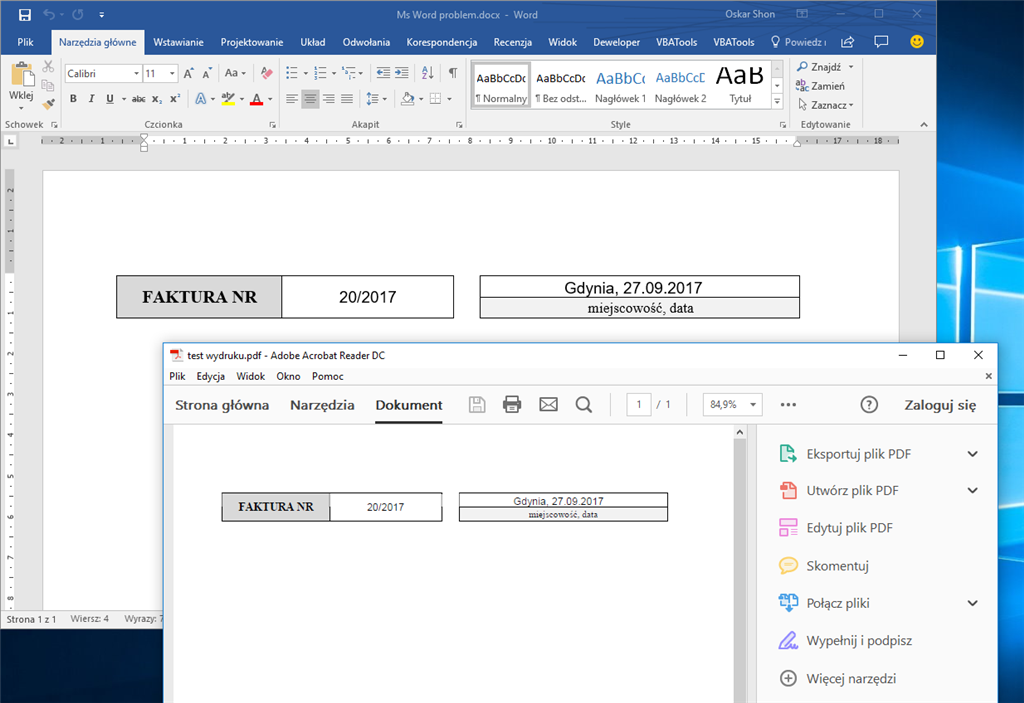Click Skomentuj in Acrobat side panel
This screenshot has height=703, width=1024.
[824, 566]
